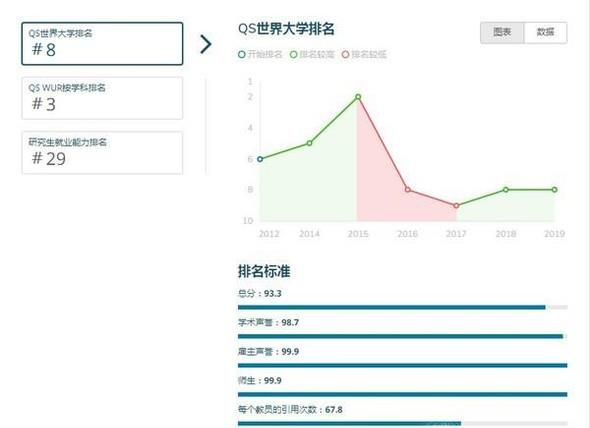Click the 2019 x-axis year label

tap(555, 234)
